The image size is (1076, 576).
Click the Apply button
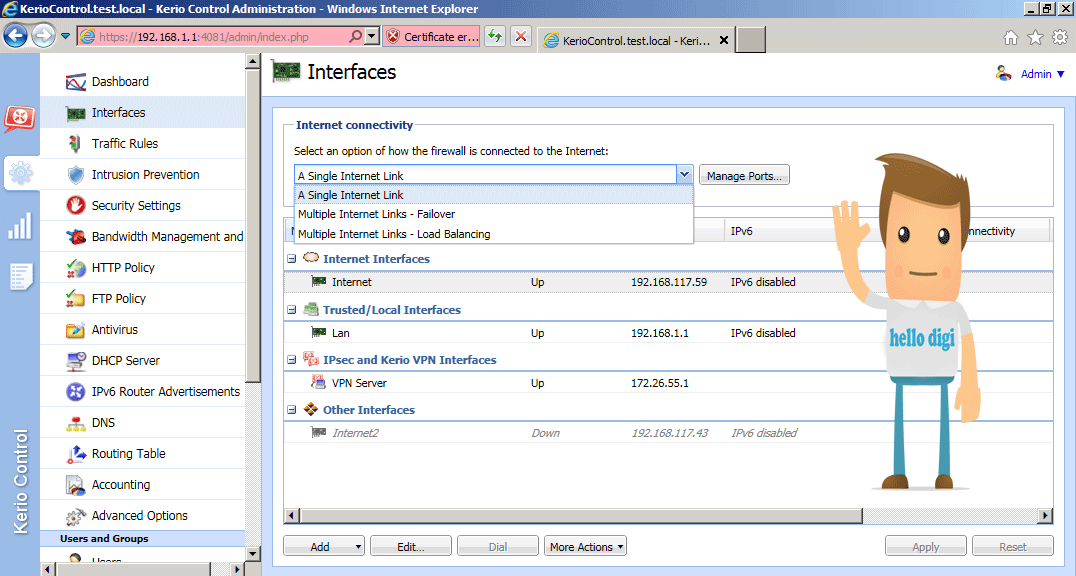[925, 546]
